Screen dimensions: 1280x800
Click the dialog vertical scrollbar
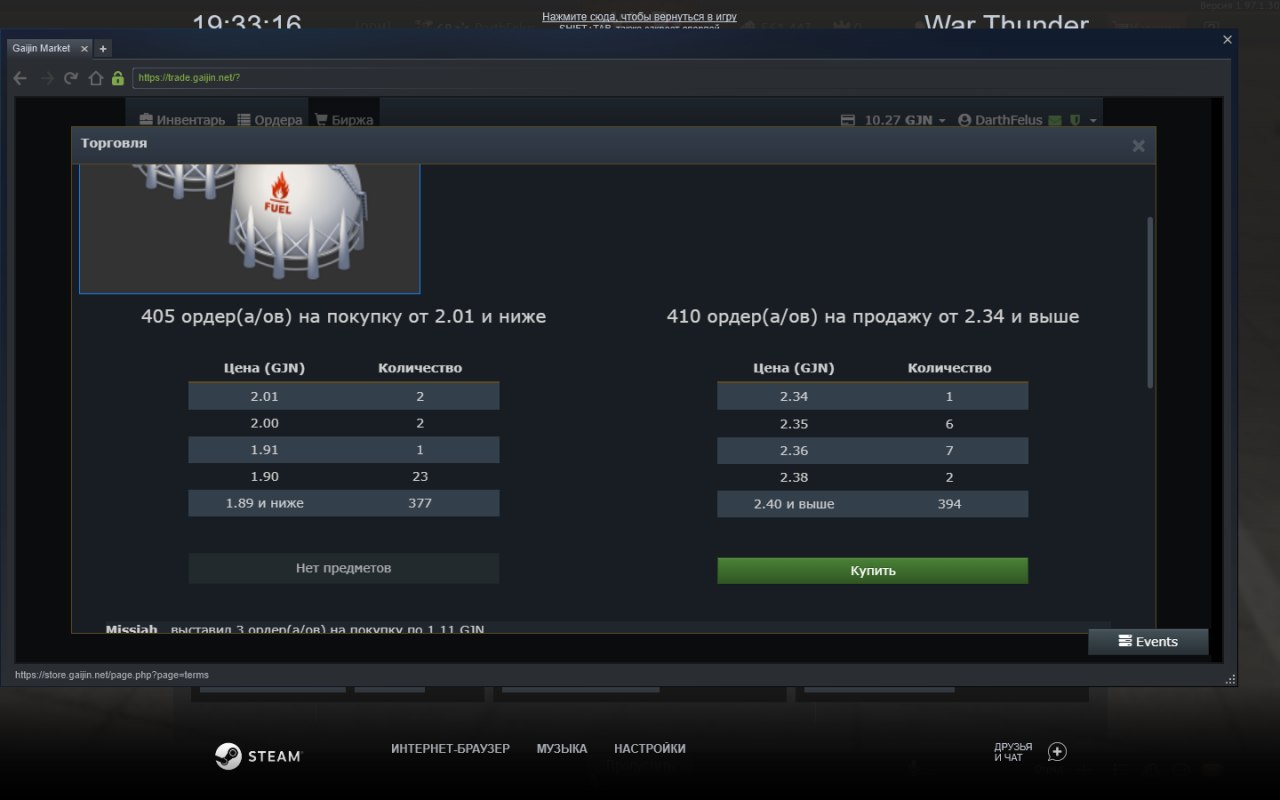[x=1150, y=302]
